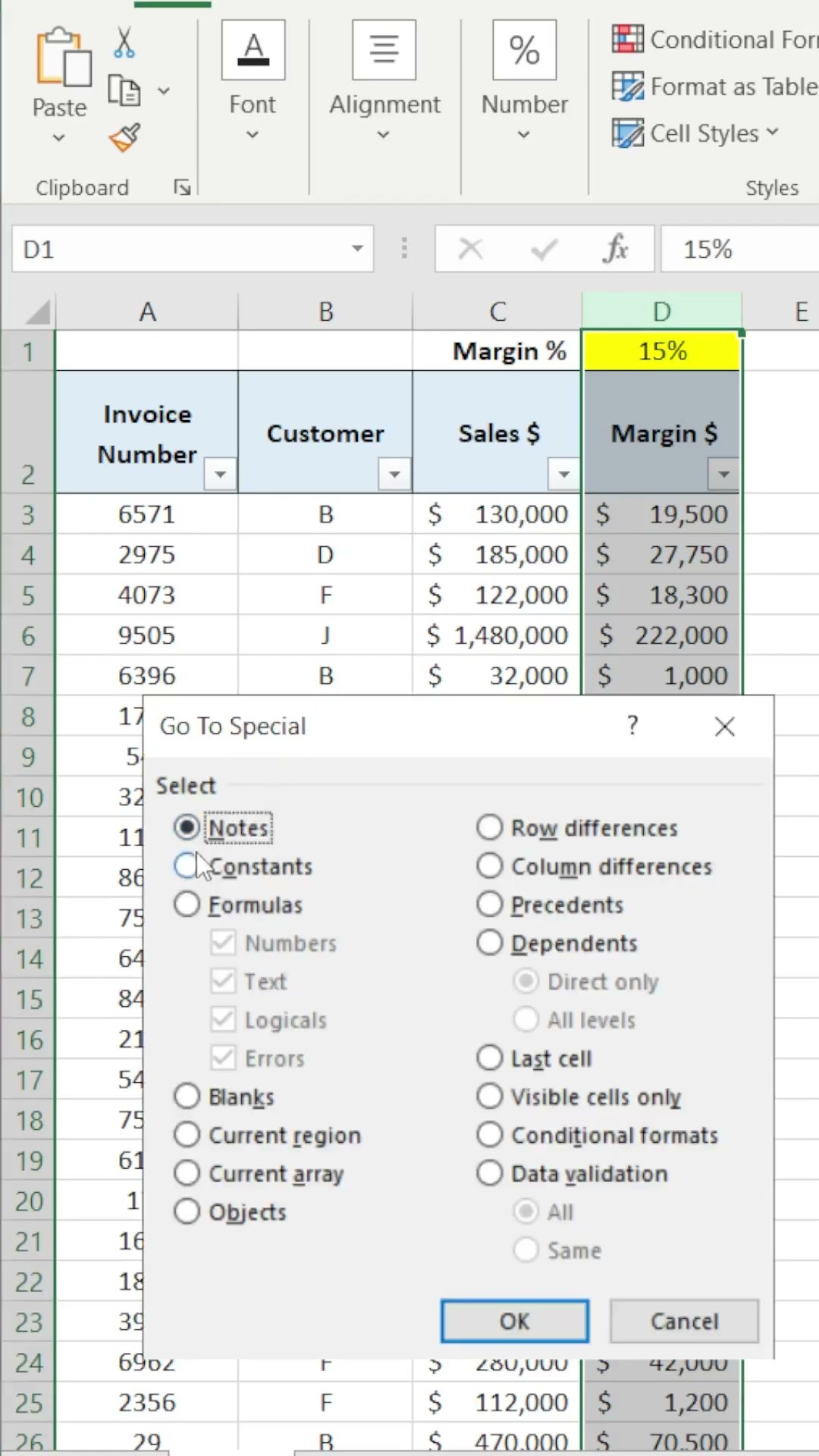This screenshot has height=1456, width=819.
Task: Open the Number format percent icon
Action: [x=524, y=51]
